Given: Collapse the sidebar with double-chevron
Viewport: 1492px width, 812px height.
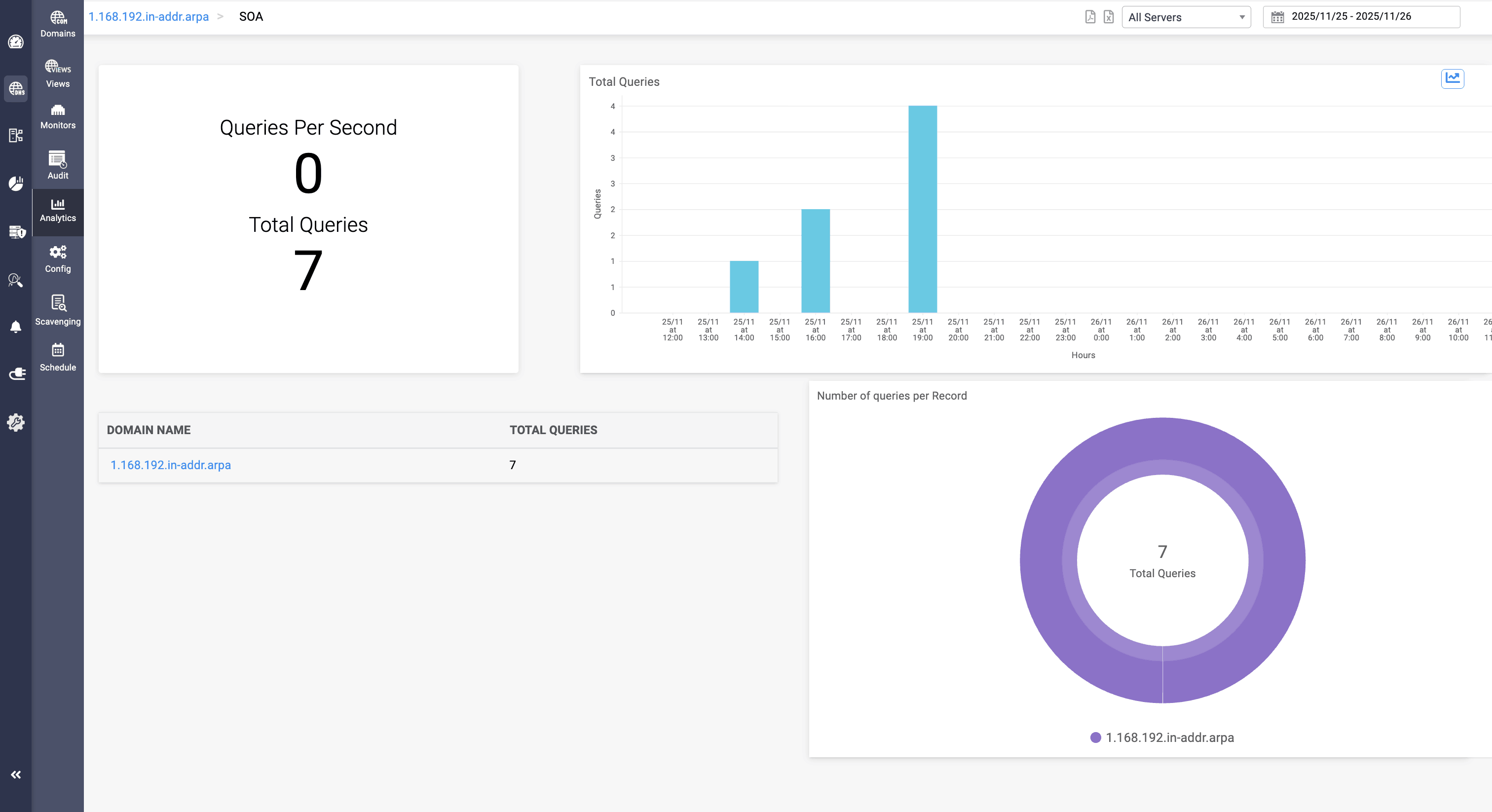Looking at the screenshot, I should [x=16, y=775].
